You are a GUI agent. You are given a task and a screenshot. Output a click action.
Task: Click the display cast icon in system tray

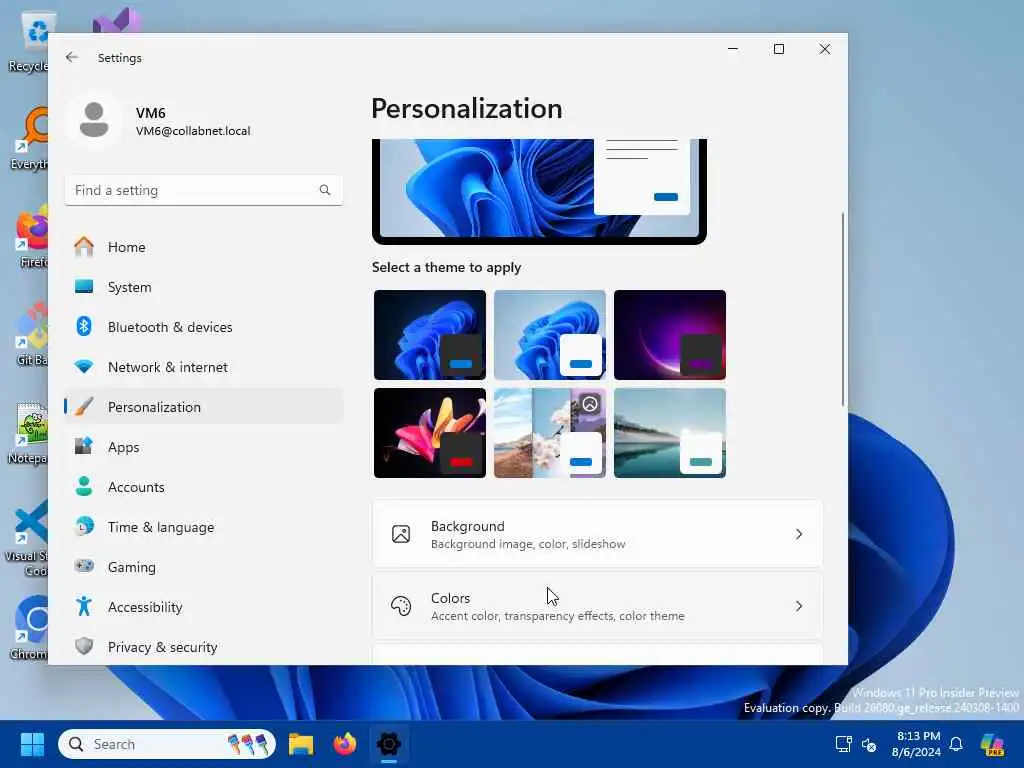tap(843, 744)
